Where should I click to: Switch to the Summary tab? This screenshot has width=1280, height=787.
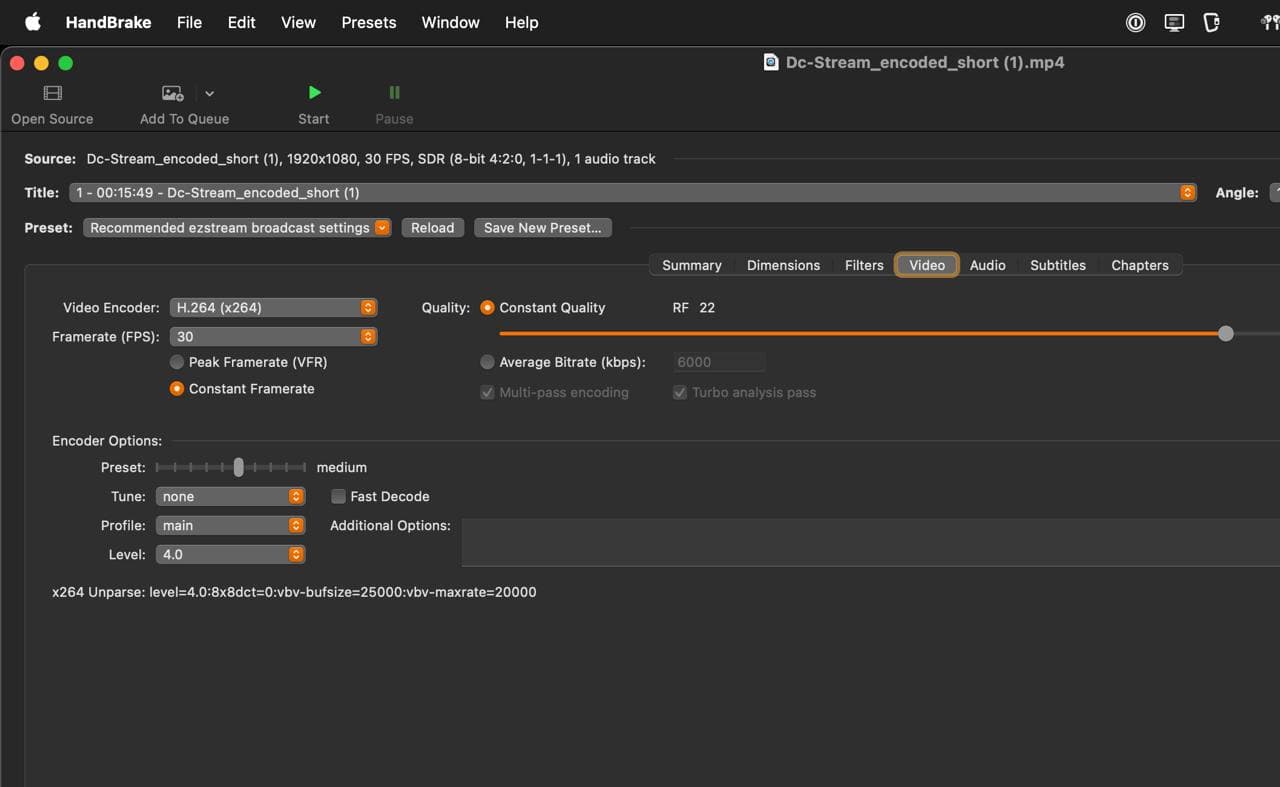pos(691,265)
